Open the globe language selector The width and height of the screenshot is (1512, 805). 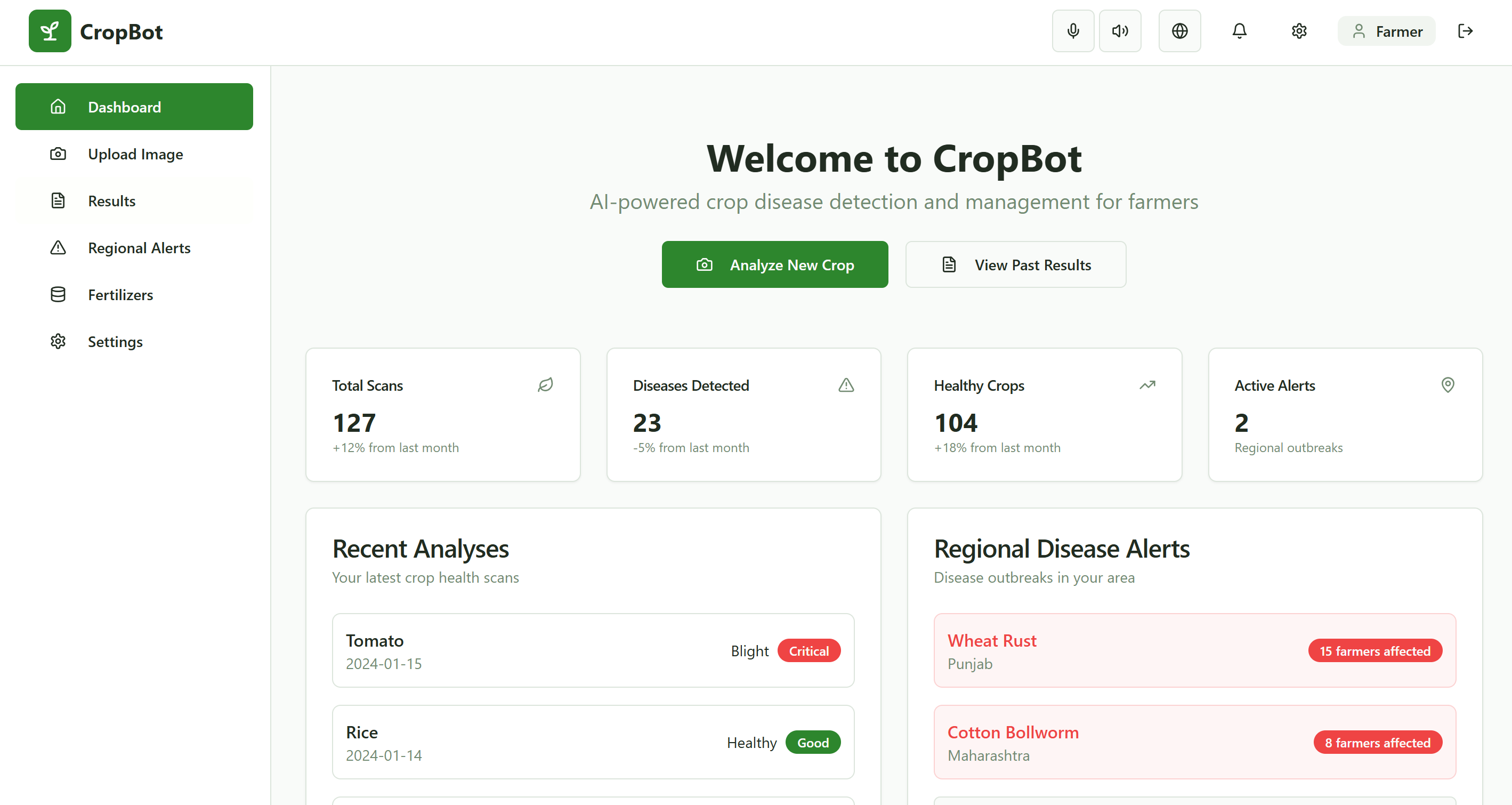(1179, 31)
